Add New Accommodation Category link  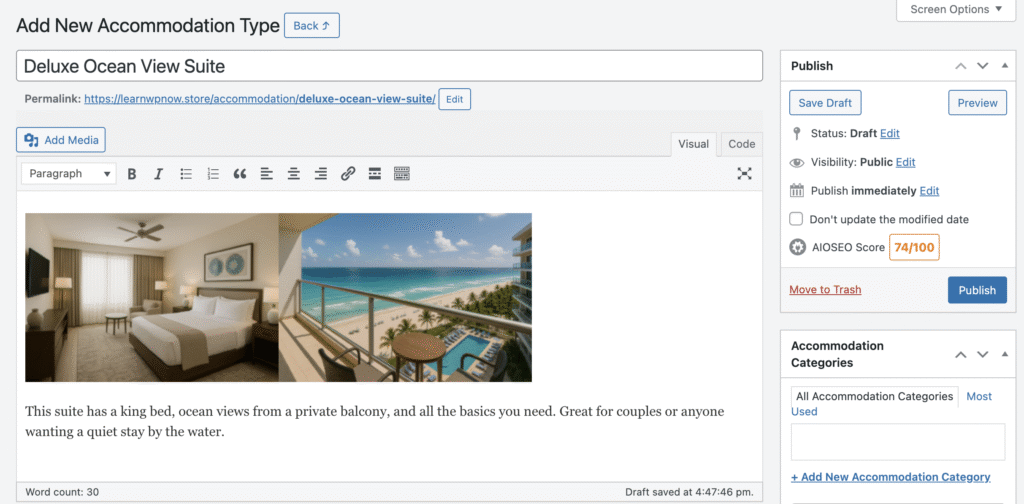(x=890, y=477)
